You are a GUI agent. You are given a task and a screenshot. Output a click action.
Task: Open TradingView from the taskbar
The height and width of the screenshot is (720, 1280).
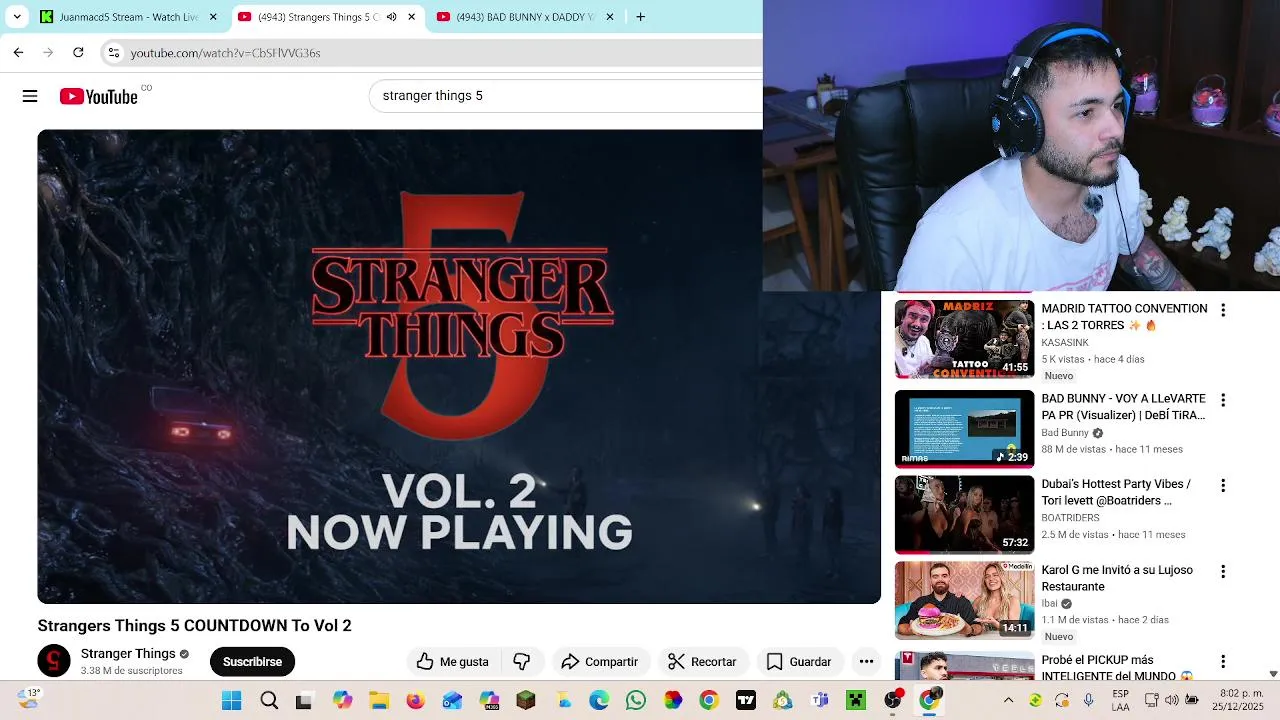click(x=746, y=700)
